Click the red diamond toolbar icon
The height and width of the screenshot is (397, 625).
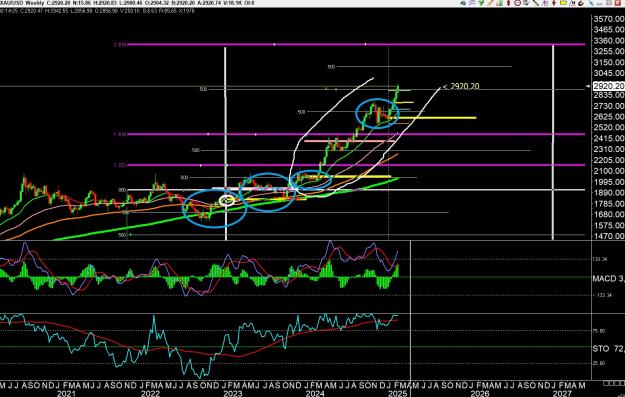509,3
